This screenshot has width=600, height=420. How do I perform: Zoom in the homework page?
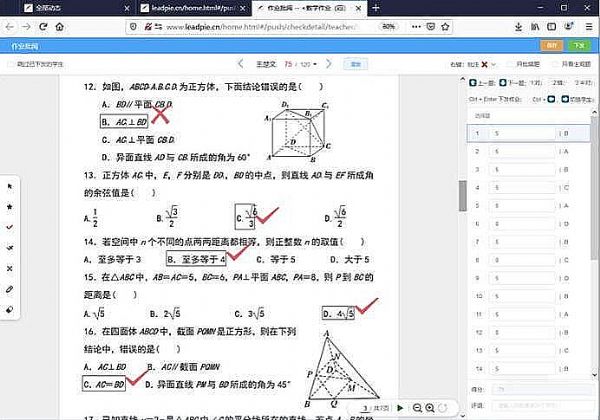point(430,408)
